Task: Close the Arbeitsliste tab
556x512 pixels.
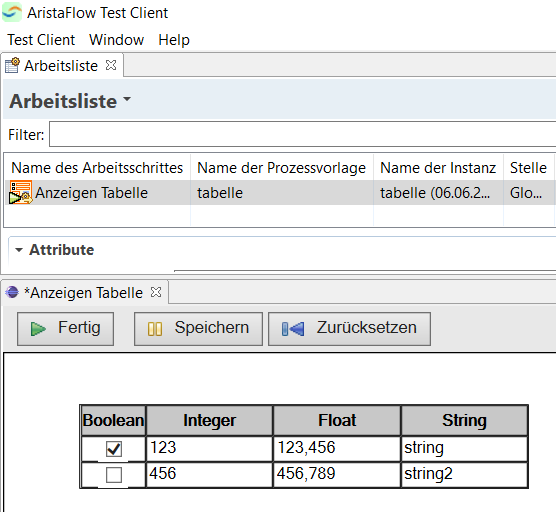Action: point(111,65)
